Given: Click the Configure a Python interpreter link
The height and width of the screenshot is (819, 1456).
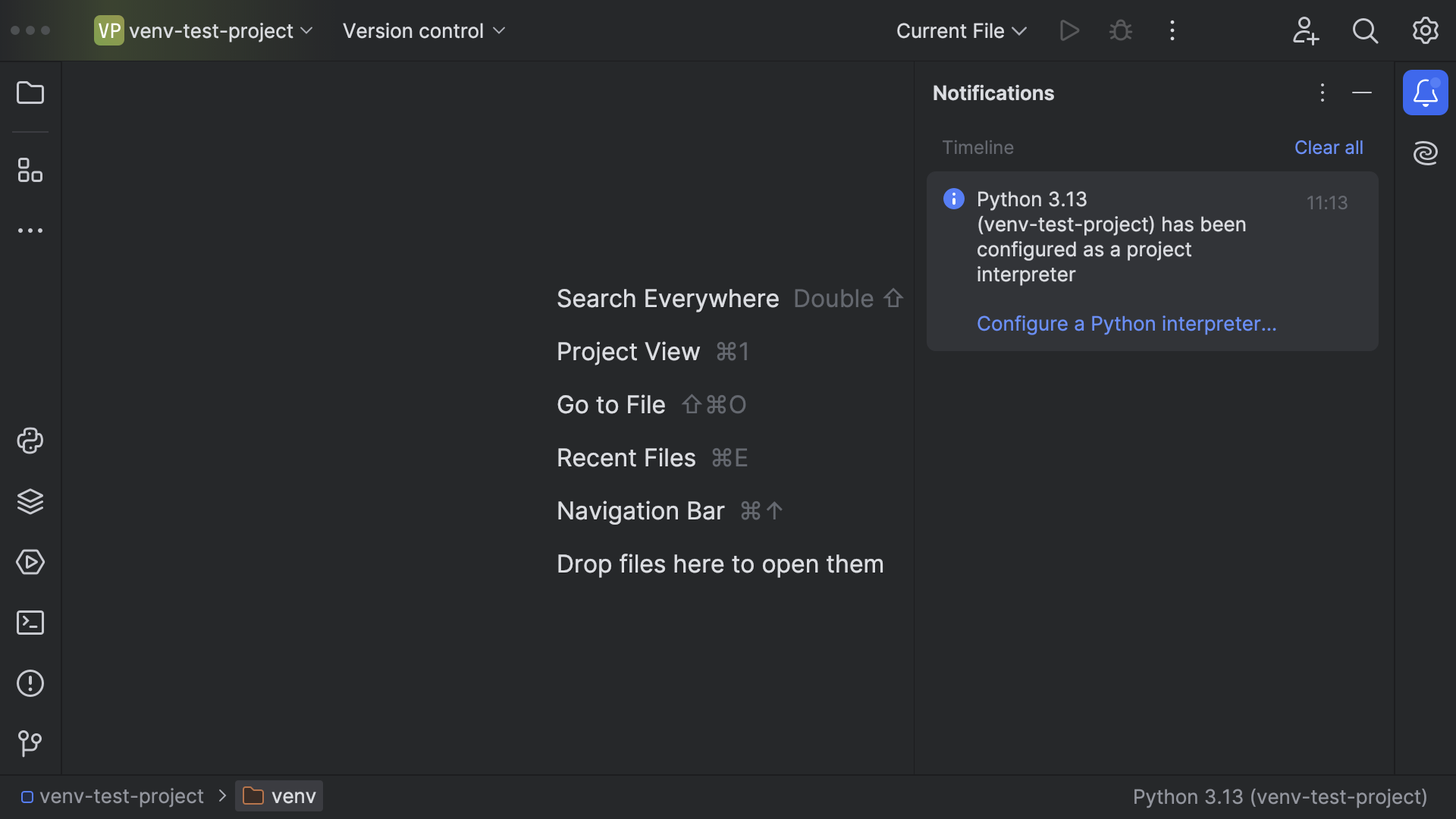Looking at the screenshot, I should click(x=1126, y=323).
